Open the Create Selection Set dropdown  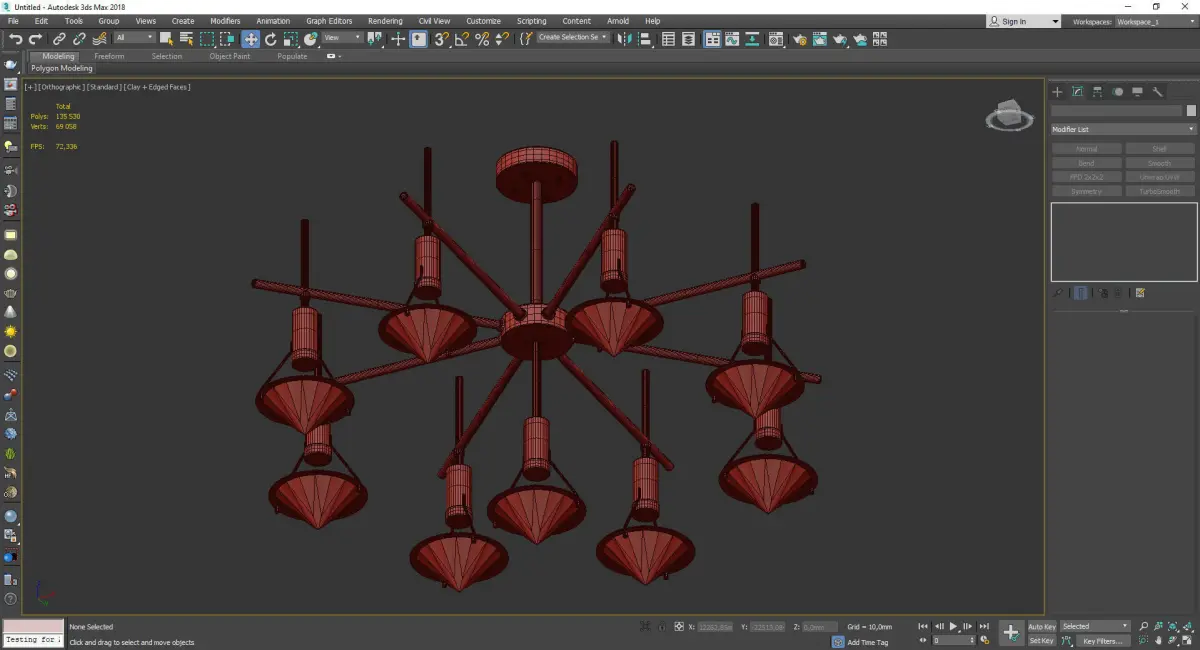point(573,37)
